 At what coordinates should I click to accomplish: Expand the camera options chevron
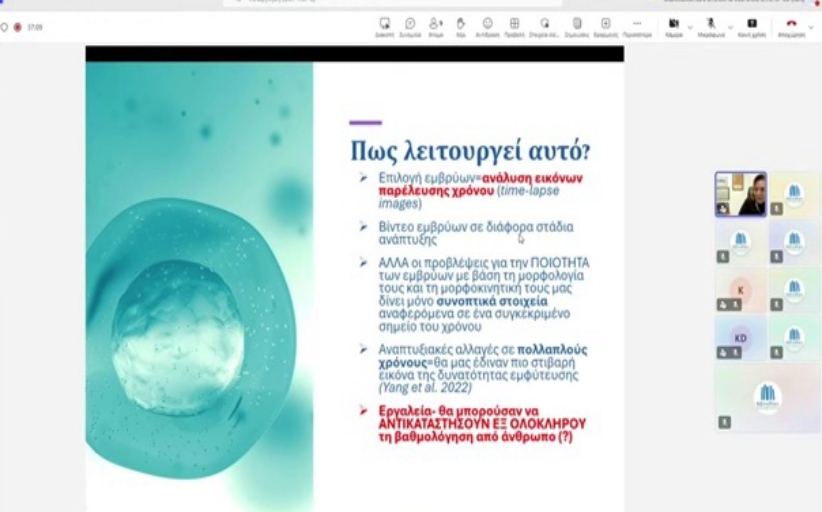[x=690, y=27]
